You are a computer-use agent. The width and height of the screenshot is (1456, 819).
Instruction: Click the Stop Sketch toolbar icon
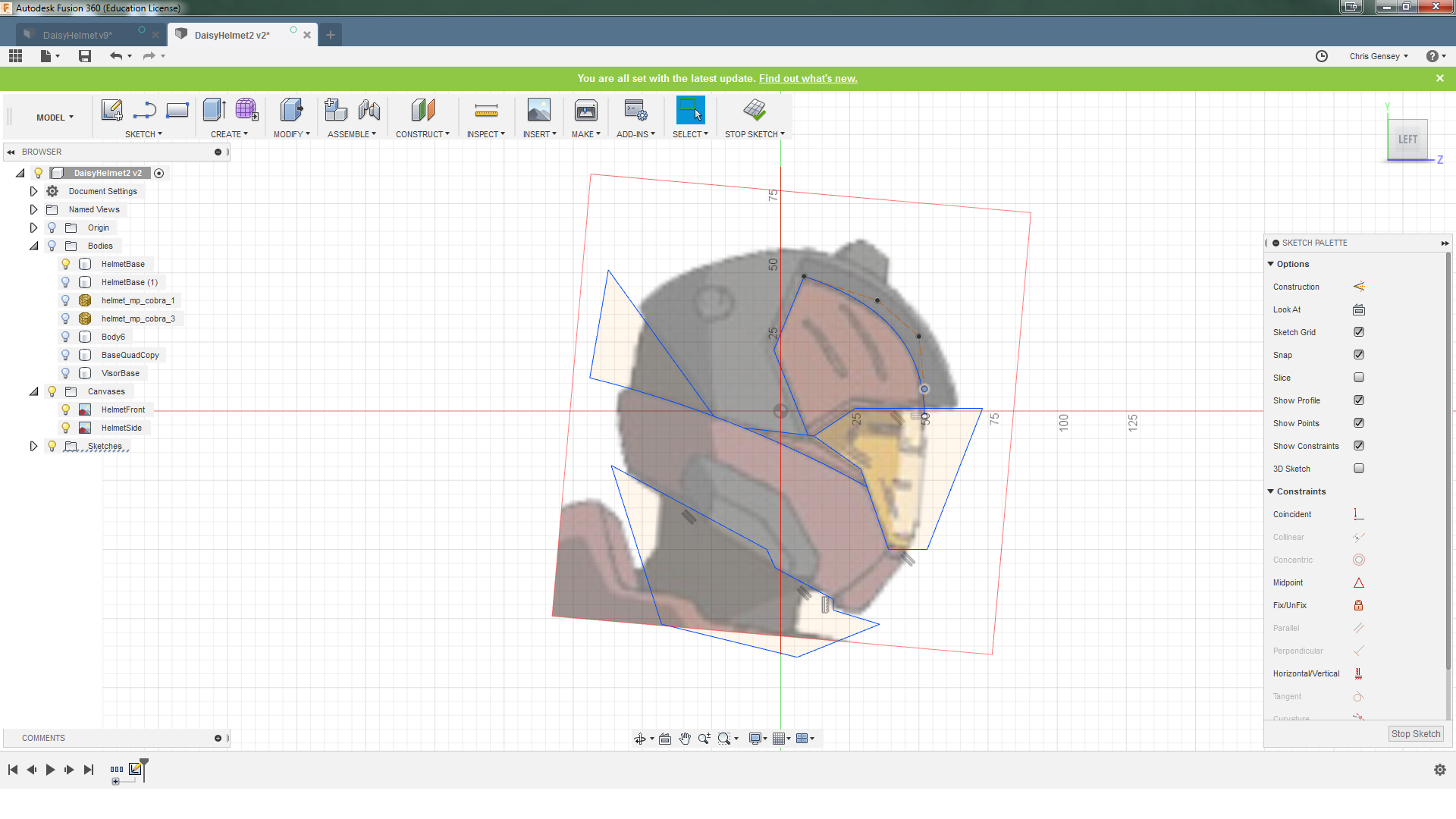tap(754, 111)
